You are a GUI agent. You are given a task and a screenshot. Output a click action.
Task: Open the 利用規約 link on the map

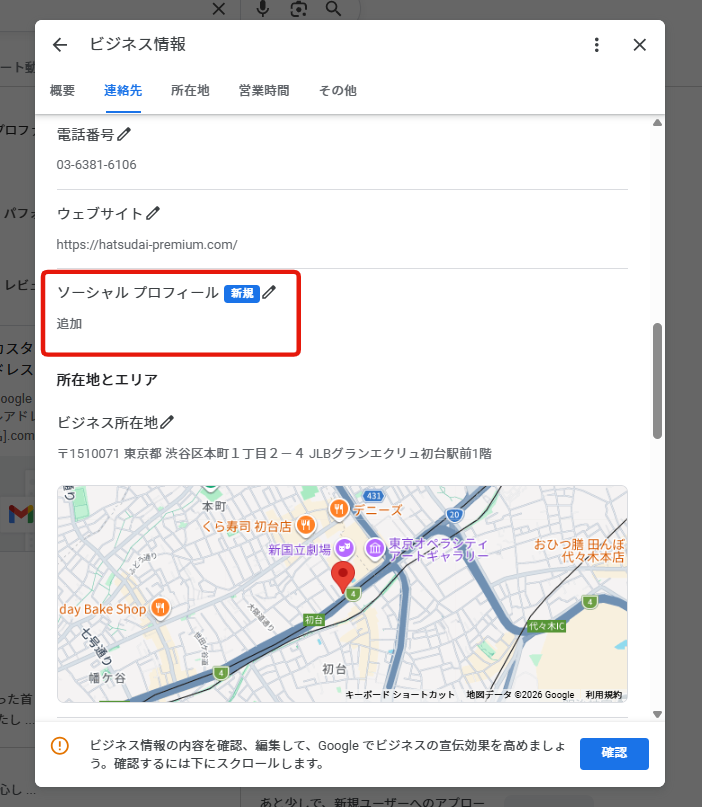(603, 694)
